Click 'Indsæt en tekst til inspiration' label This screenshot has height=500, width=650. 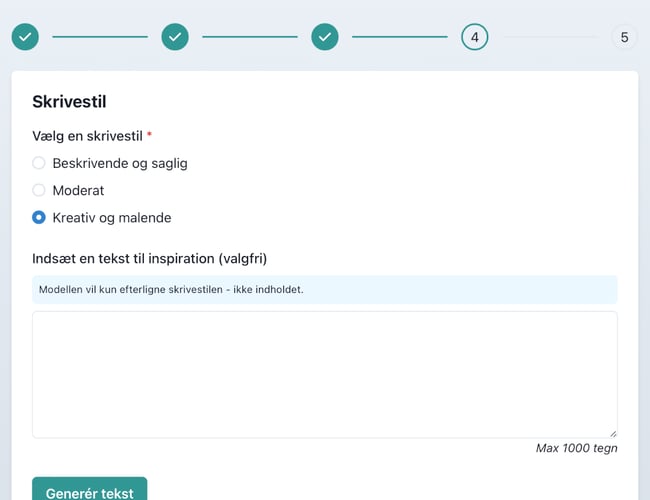150,258
